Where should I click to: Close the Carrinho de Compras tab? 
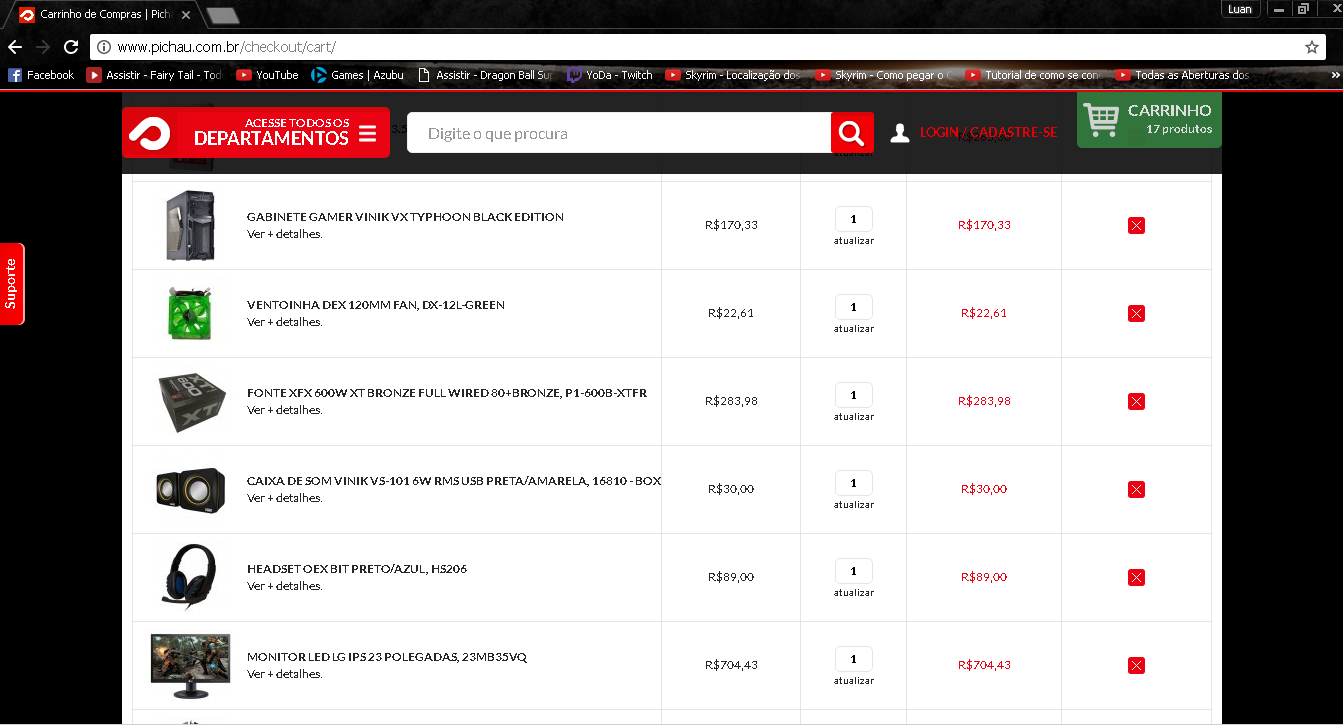coord(185,15)
